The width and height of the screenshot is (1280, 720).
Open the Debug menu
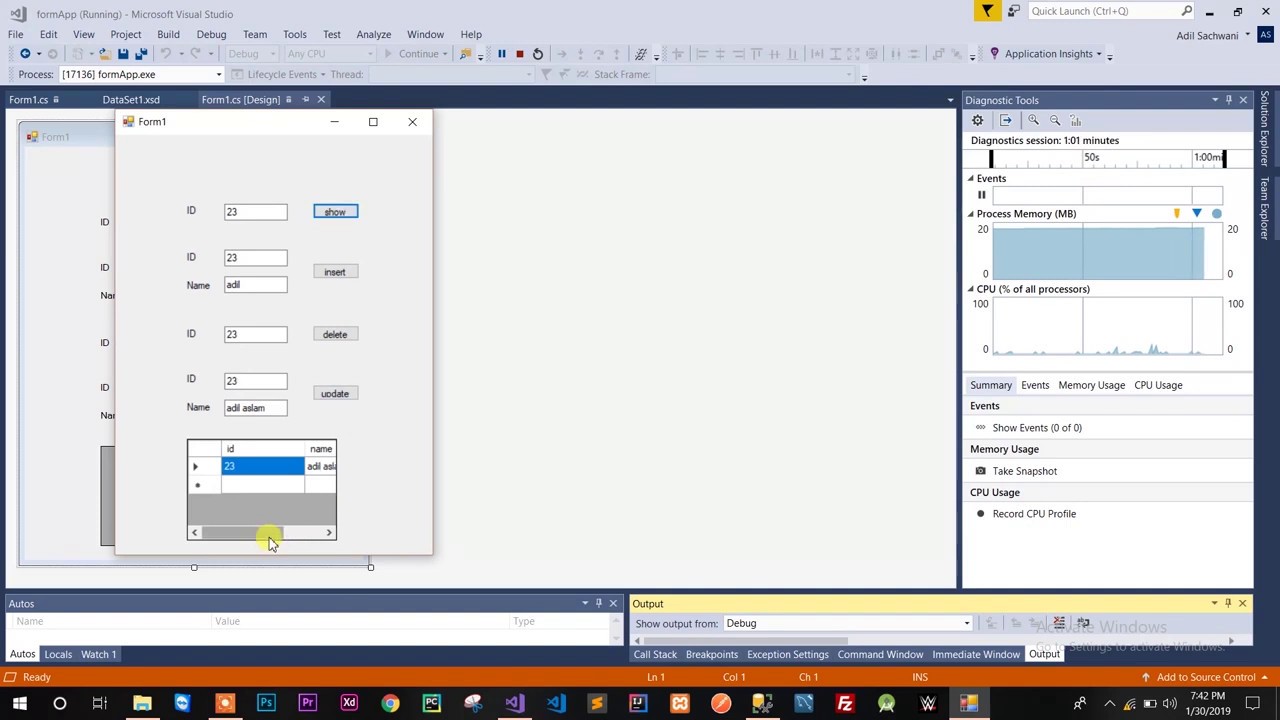tap(211, 34)
